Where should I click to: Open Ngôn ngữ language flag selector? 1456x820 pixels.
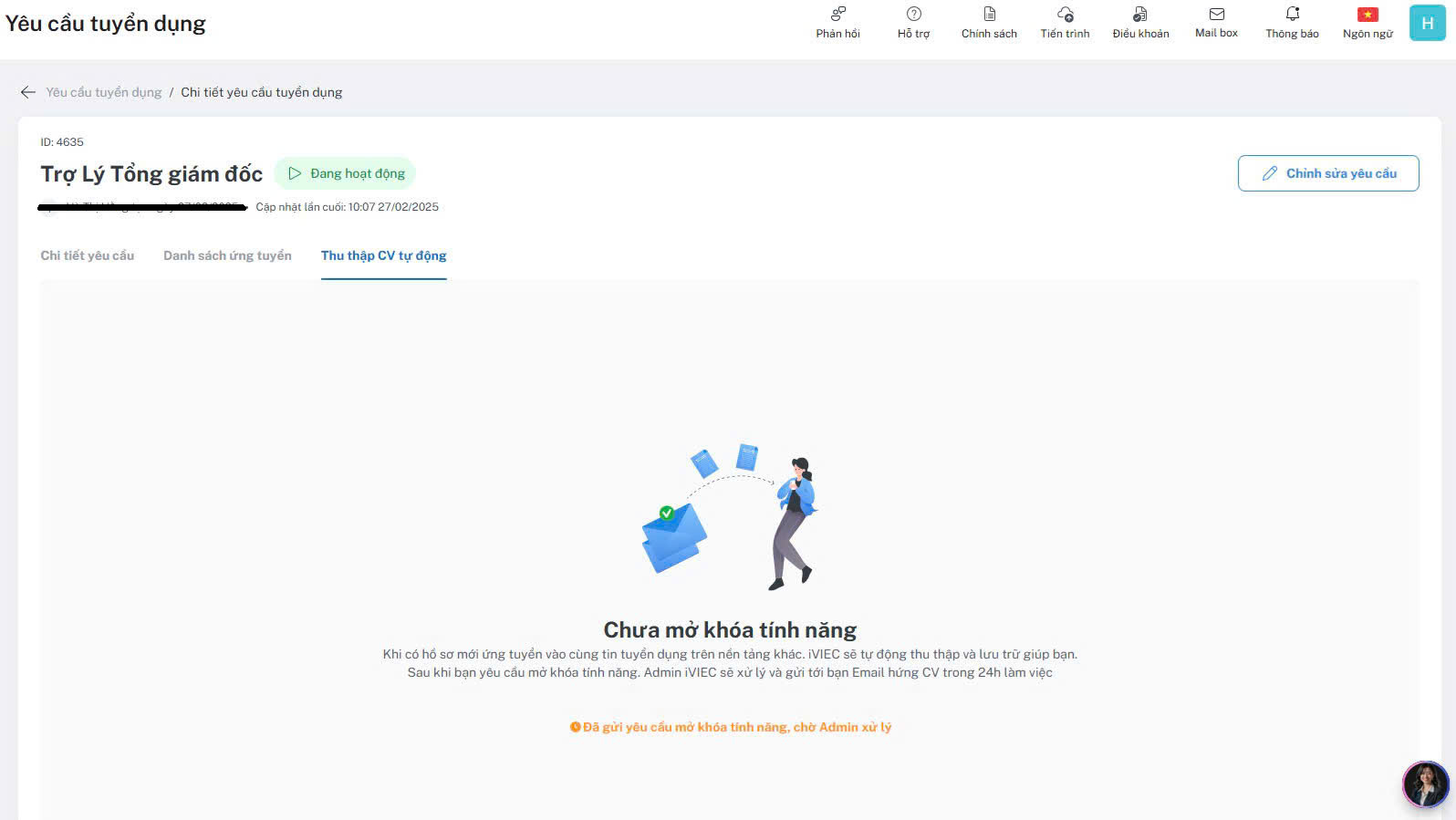click(x=1368, y=15)
